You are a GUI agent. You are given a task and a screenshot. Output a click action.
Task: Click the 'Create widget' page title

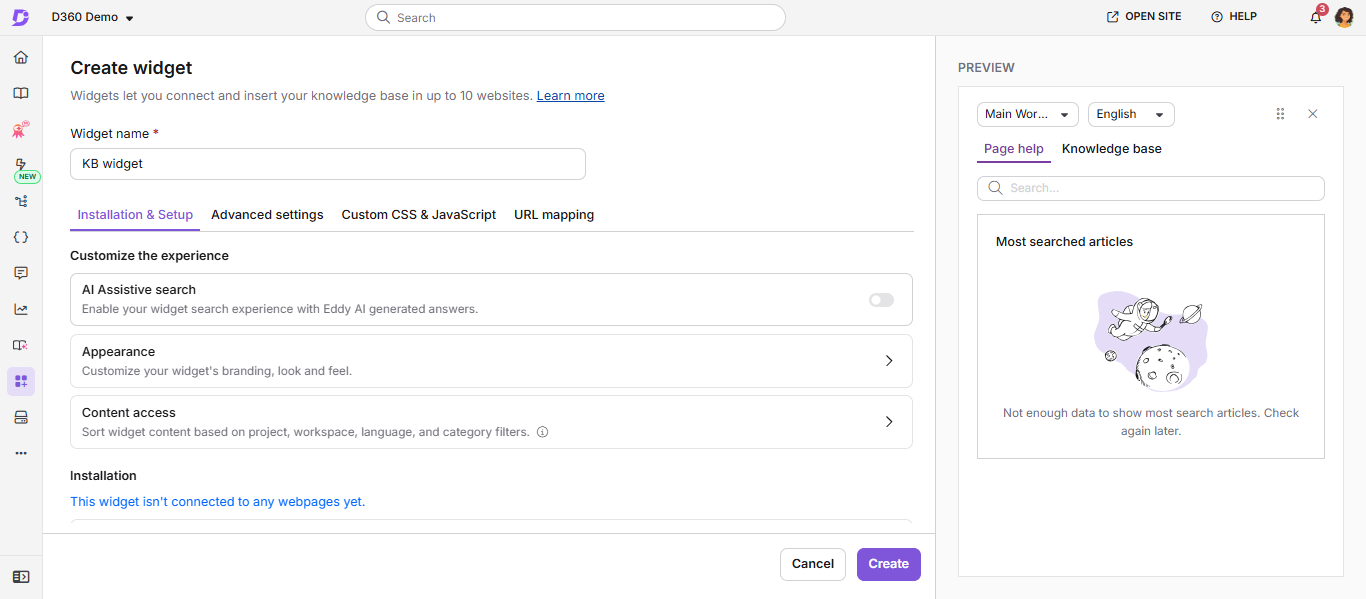pyautogui.click(x=131, y=68)
